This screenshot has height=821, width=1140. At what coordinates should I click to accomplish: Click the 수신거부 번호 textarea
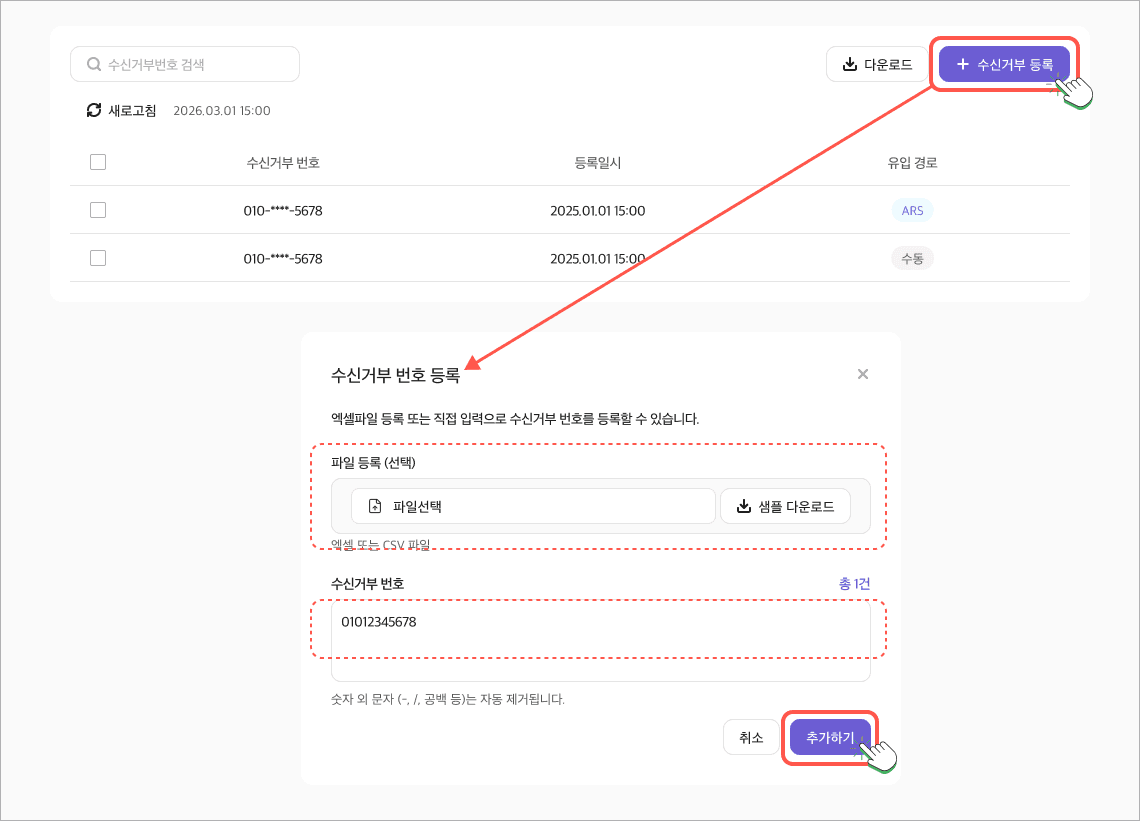pos(601,641)
